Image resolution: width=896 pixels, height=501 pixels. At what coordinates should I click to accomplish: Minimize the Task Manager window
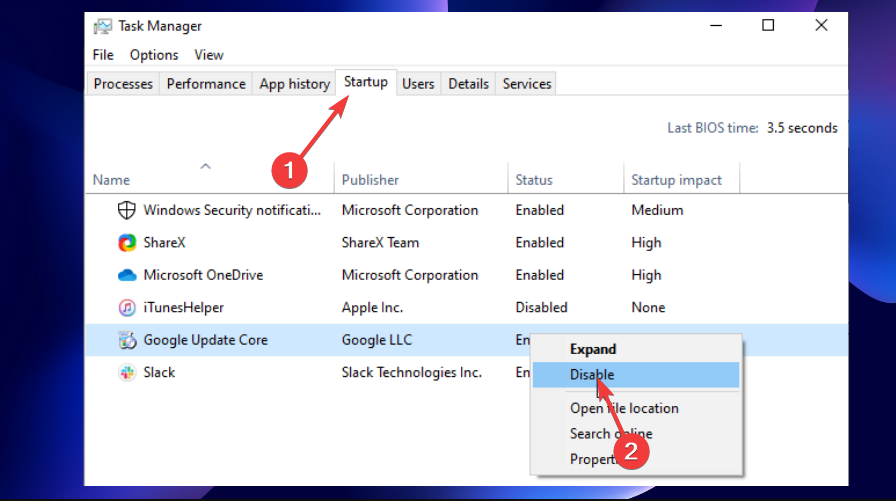coord(716,26)
